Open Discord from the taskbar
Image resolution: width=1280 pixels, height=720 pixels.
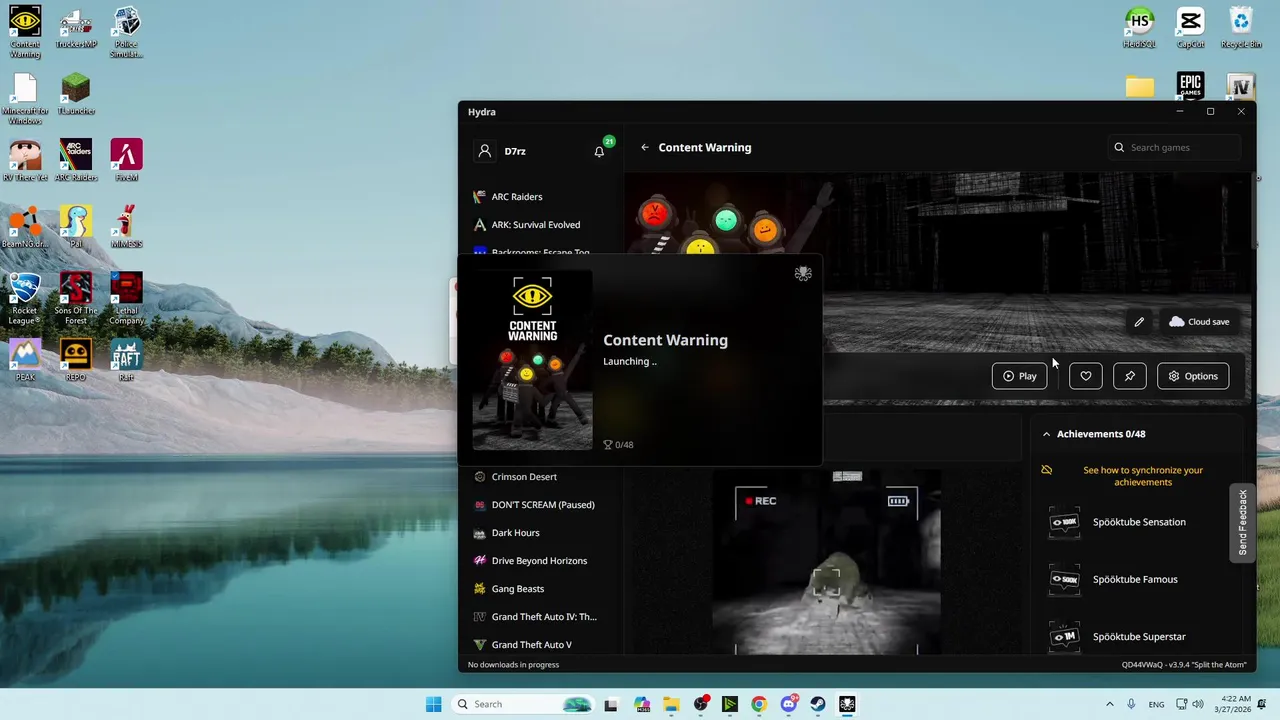789,704
